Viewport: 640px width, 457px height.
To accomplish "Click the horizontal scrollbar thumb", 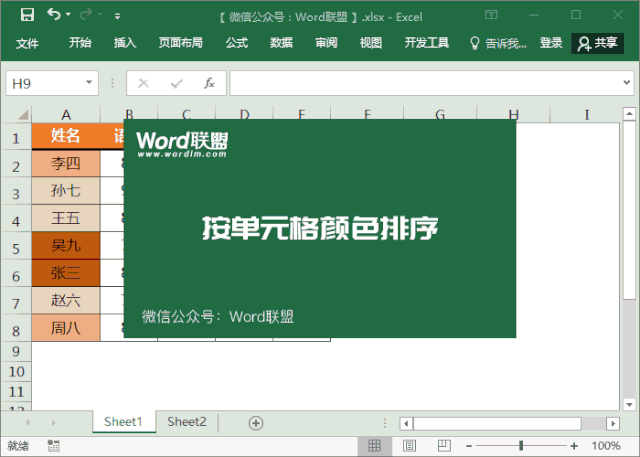I will [497, 424].
